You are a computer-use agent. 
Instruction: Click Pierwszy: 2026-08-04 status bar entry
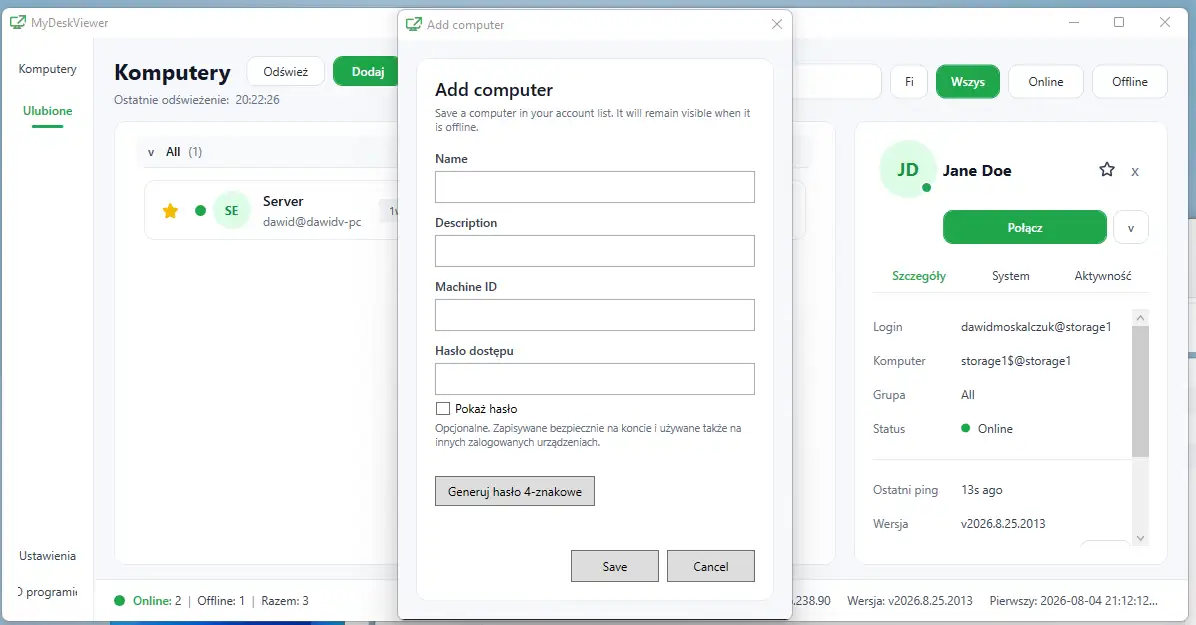[1073, 601]
